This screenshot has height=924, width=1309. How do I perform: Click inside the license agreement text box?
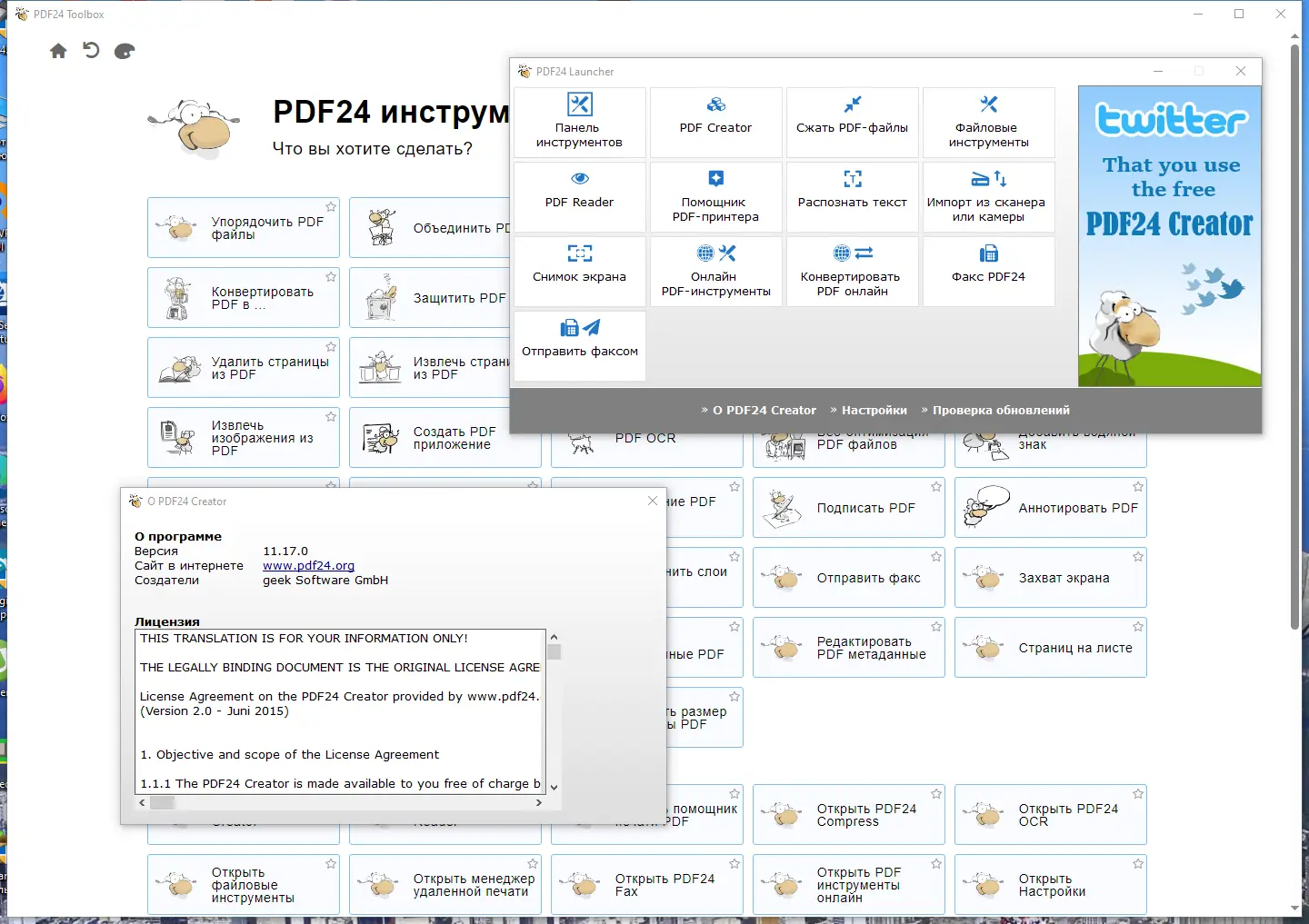point(341,711)
